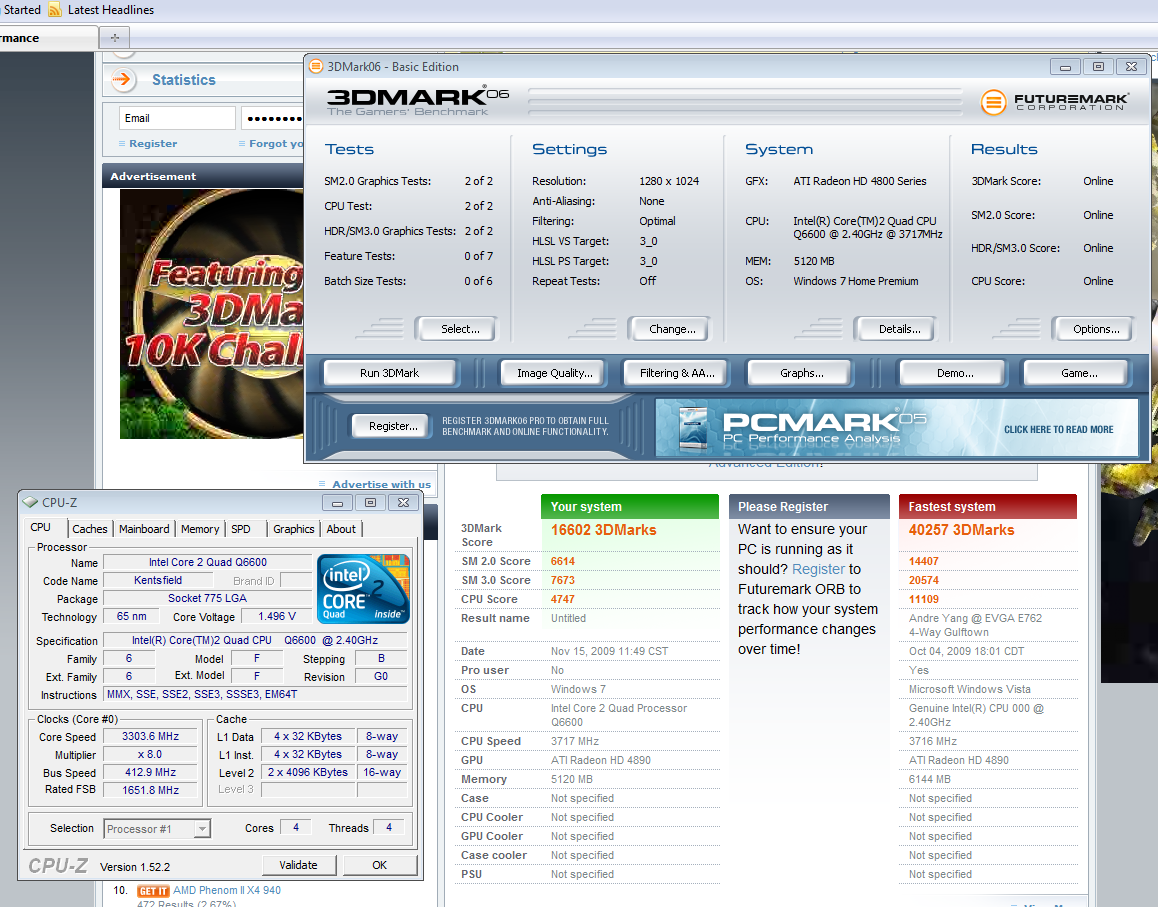Click the fastest system CPU score '11109'
Image resolution: width=1158 pixels, height=907 pixels.
[x=924, y=599]
